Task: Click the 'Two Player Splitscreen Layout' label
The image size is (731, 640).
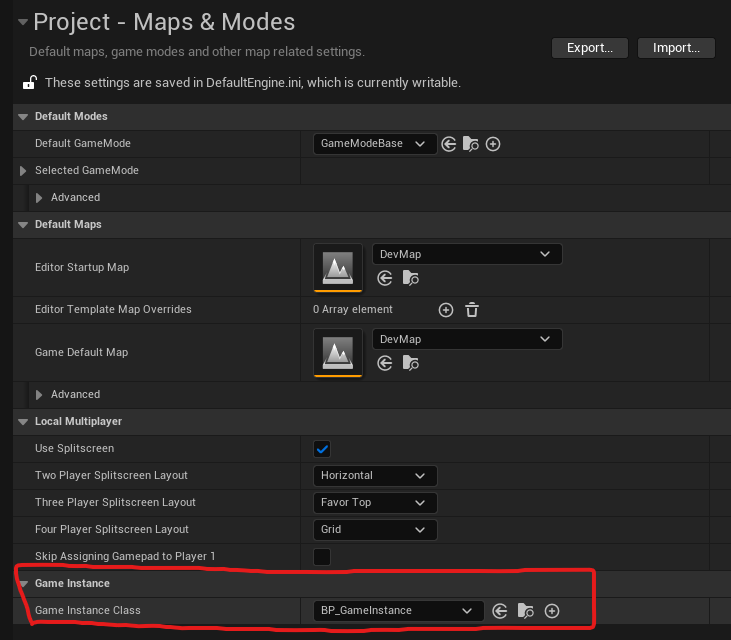Action: [111, 475]
